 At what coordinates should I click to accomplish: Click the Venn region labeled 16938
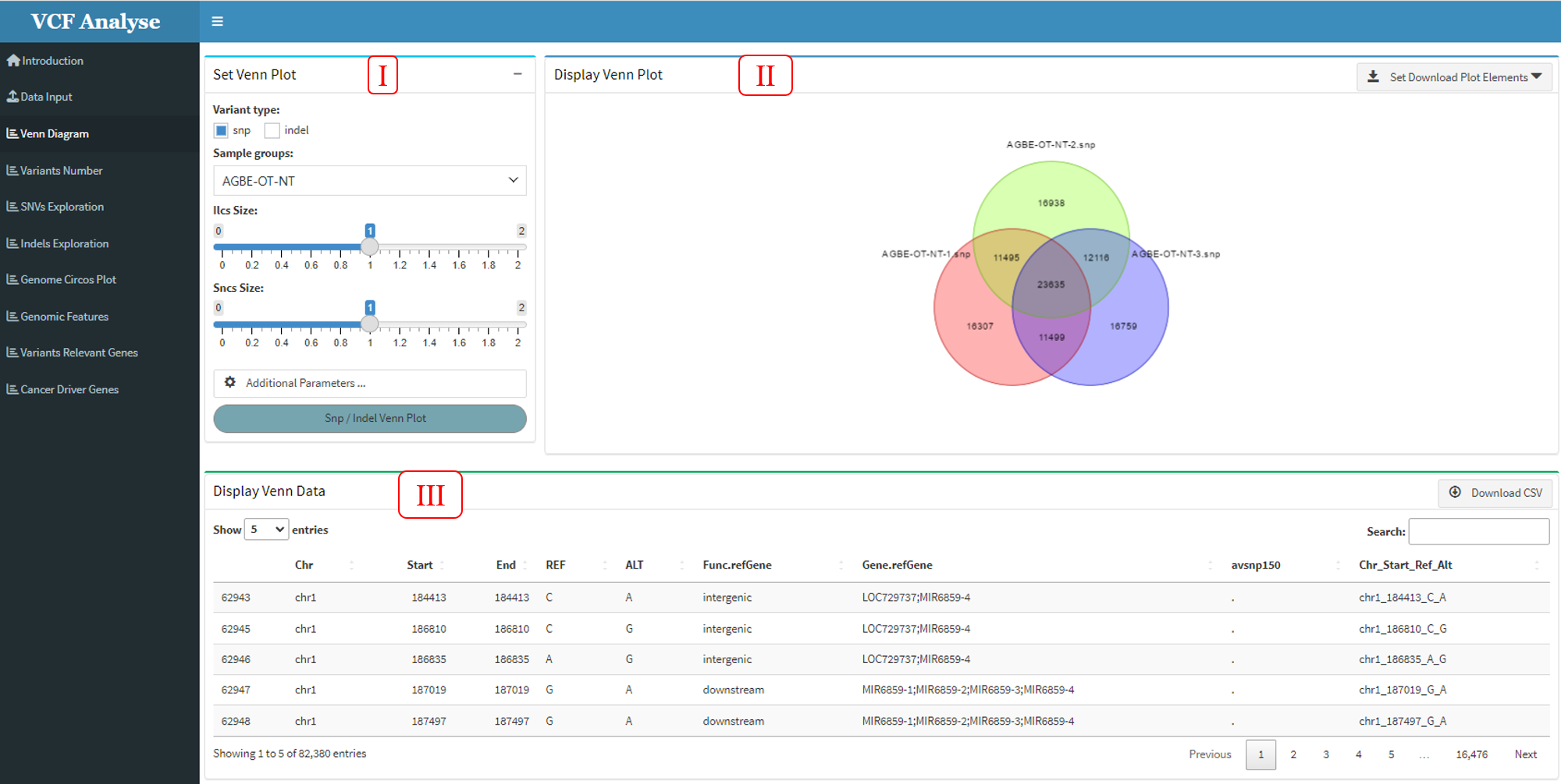pos(1051,203)
